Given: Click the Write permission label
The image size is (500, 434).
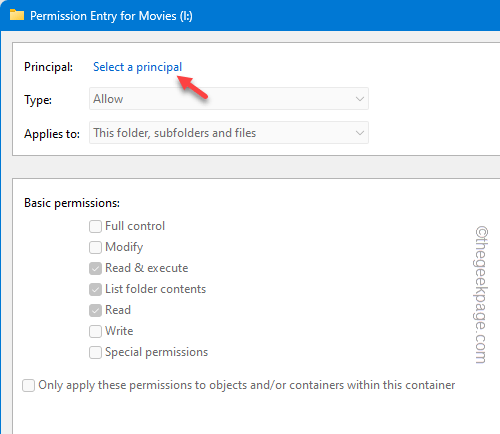Looking at the screenshot, I should (119, 331).
